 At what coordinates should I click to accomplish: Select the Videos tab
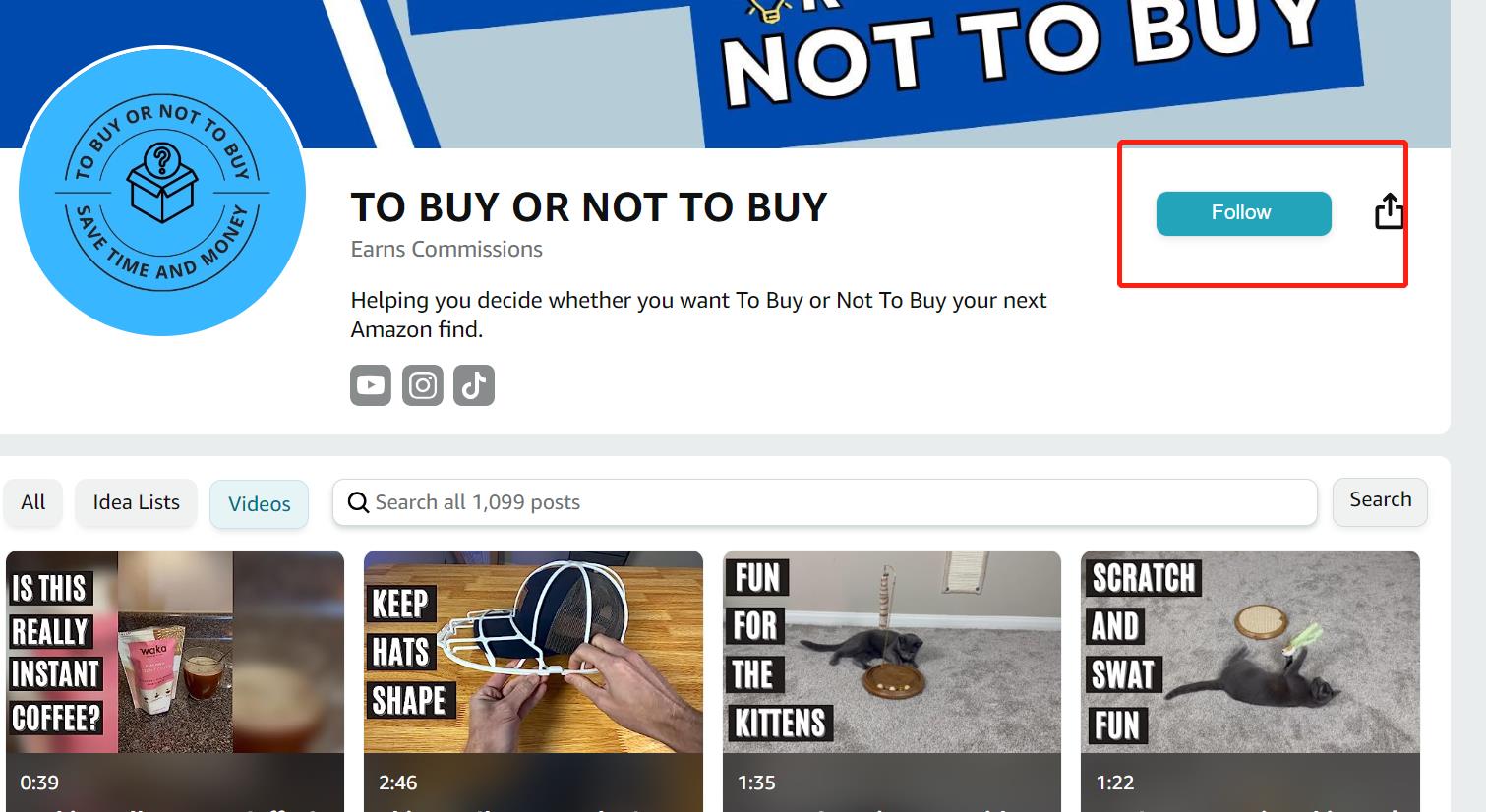(x=260, y=504)
